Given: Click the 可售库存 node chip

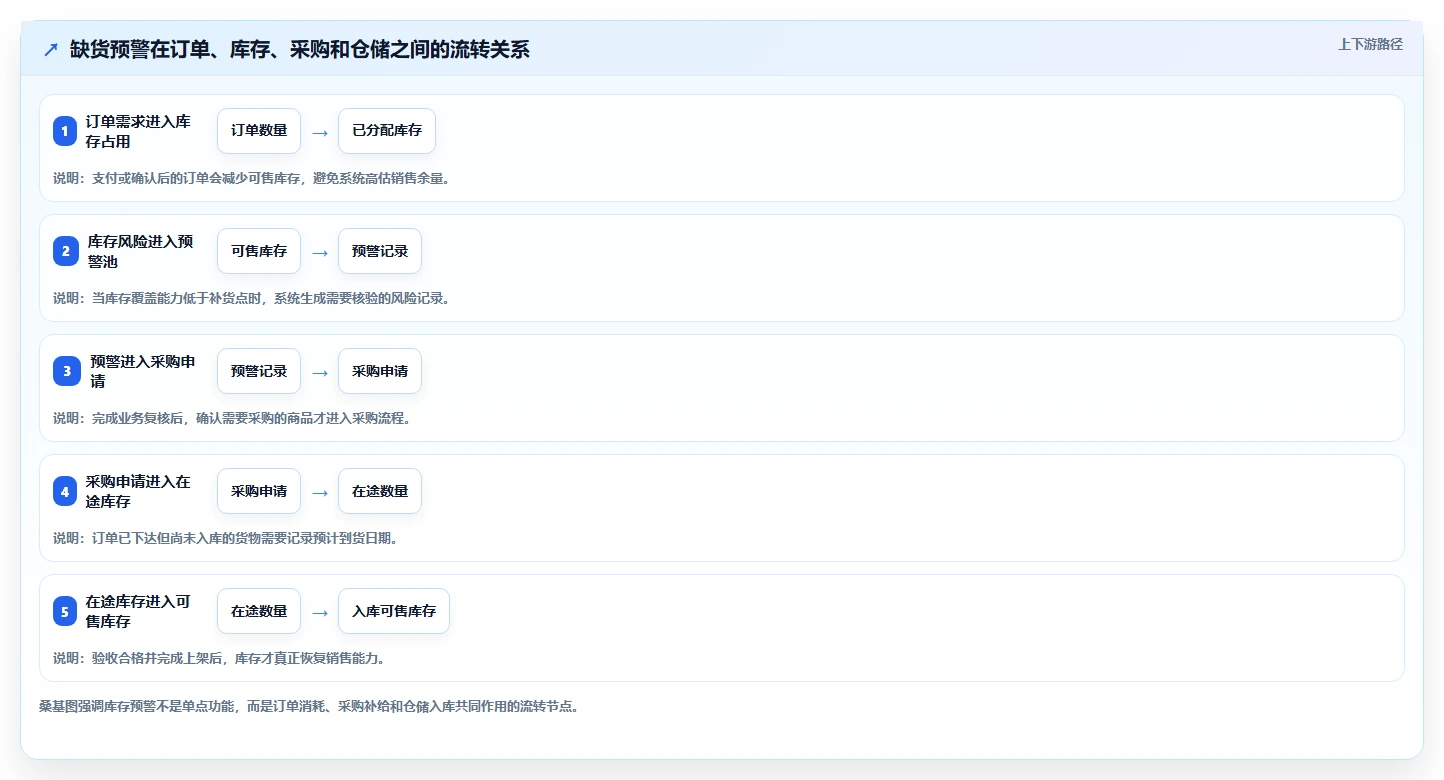Looking at the screenshot, I should click(259, 251).
